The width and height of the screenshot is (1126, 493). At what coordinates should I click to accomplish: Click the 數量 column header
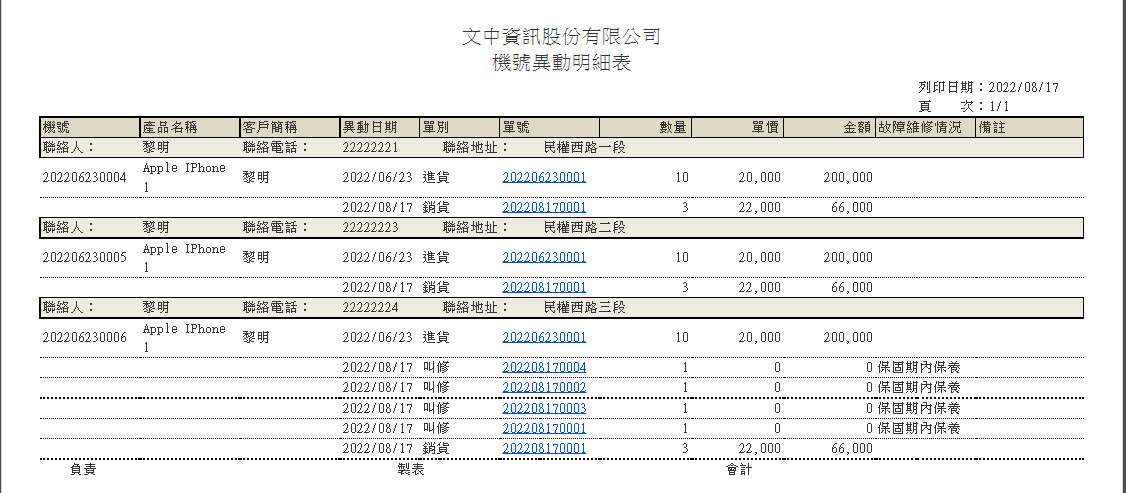pos(646,128)
